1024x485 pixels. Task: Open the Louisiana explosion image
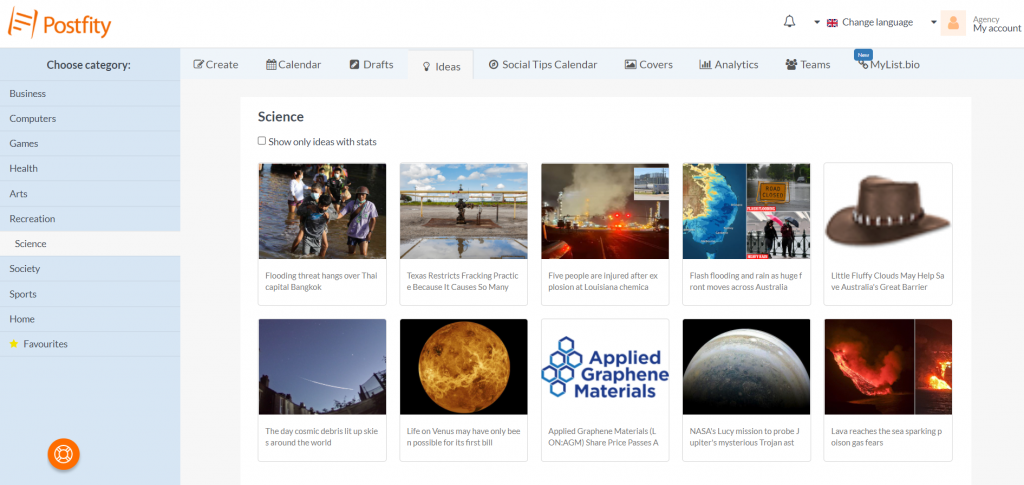pos(605,211)
